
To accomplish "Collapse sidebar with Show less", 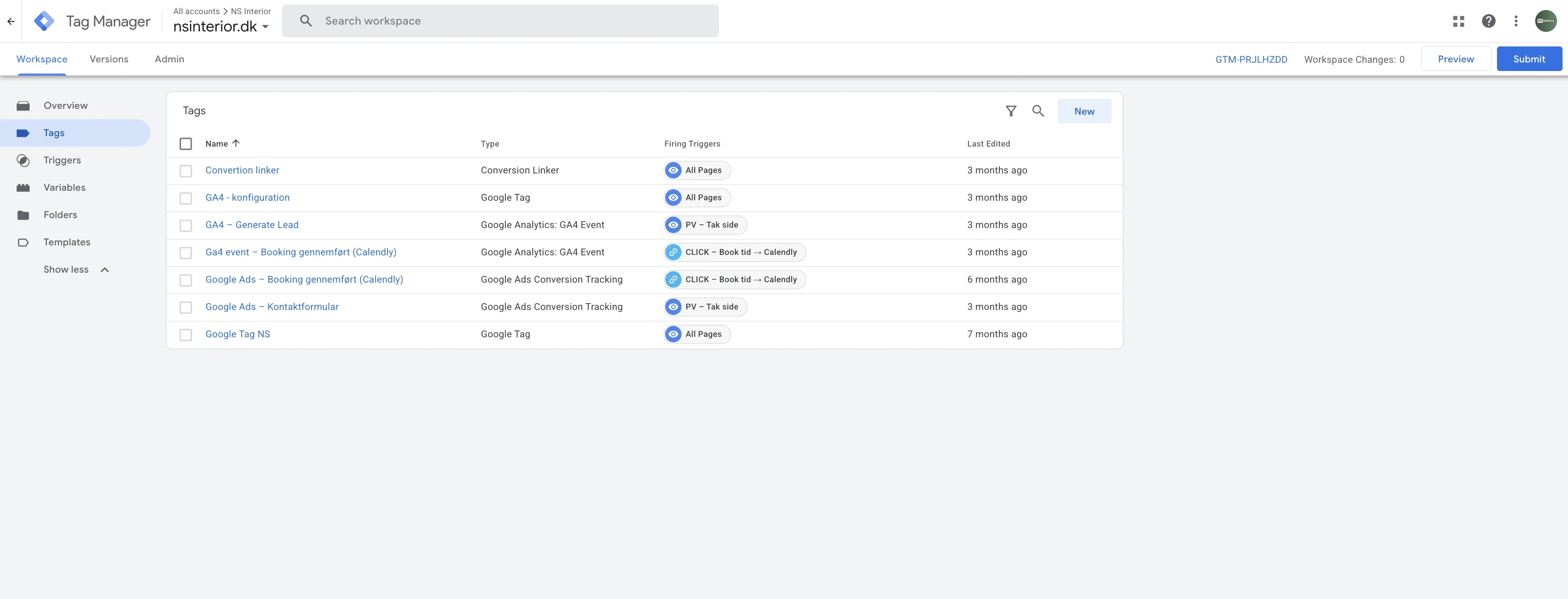I will tap(76, 269).
